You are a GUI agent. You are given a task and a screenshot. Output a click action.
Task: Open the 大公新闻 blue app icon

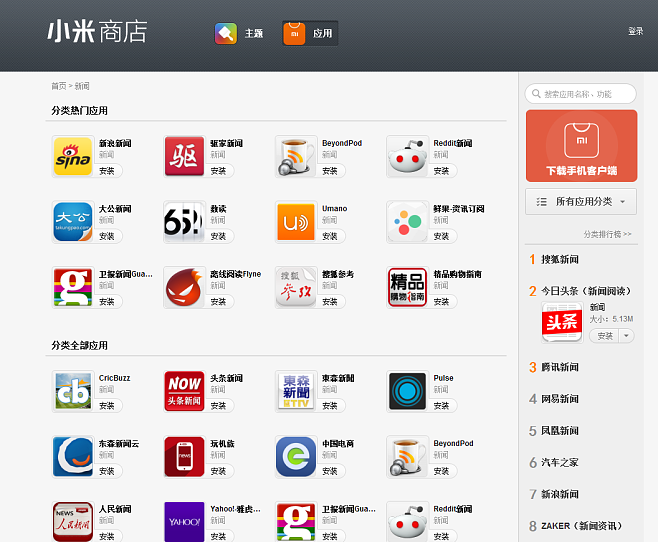[73, 222]
